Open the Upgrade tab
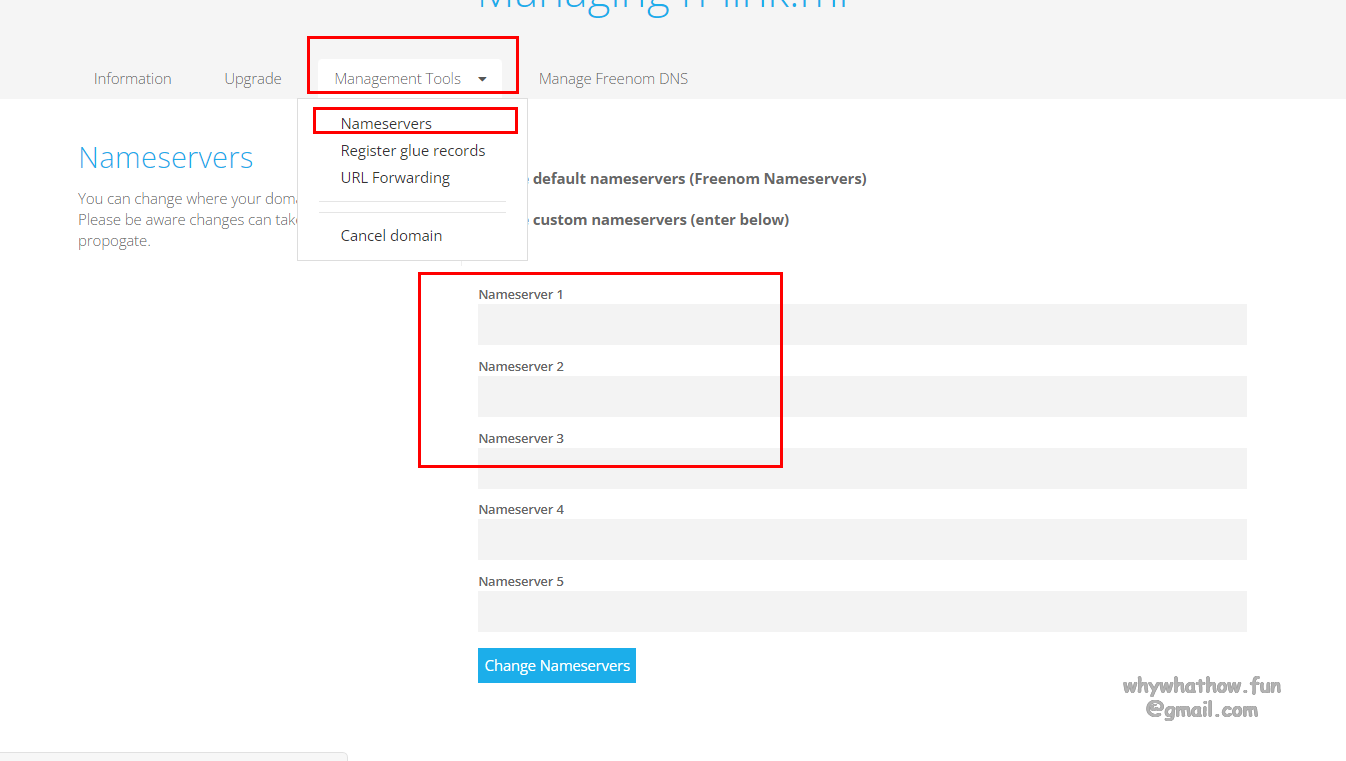 click(x=252, y=79)
